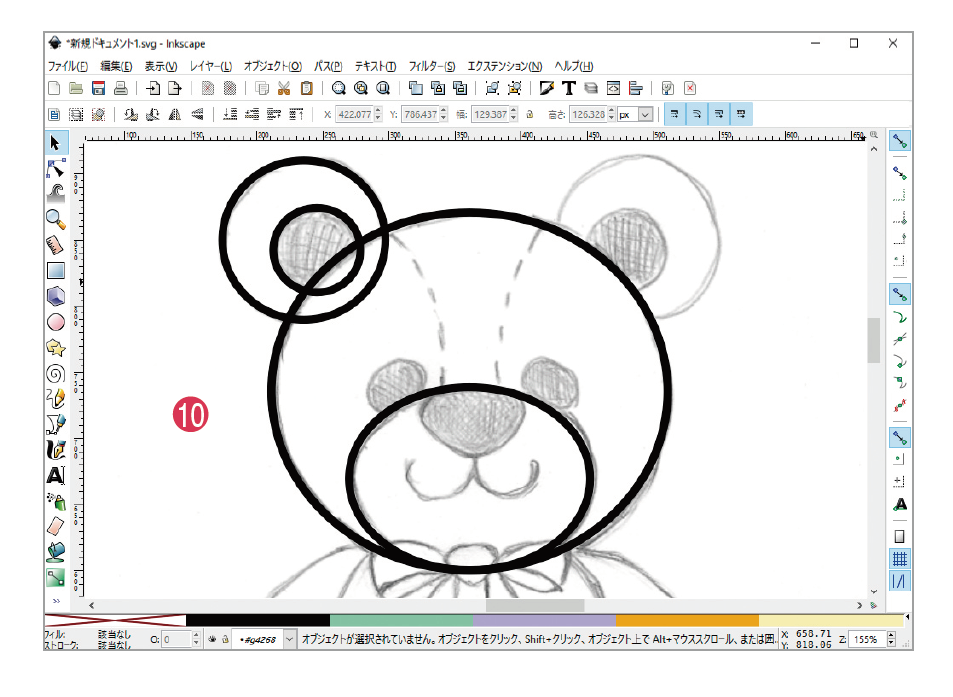Select the Gradient tool
Image resolution: width=953 pixels, height=697 pixels.
(55, 577)
